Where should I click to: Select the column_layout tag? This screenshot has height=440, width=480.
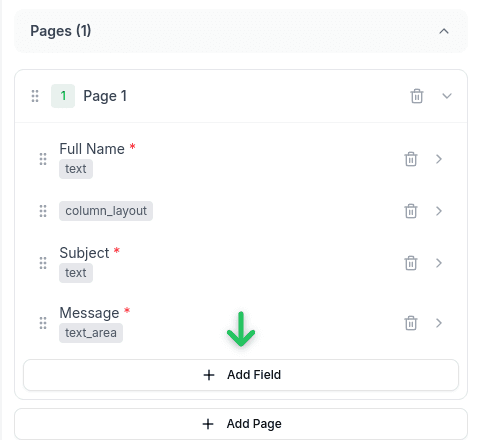pyautogui.click(x=106, y=211)
